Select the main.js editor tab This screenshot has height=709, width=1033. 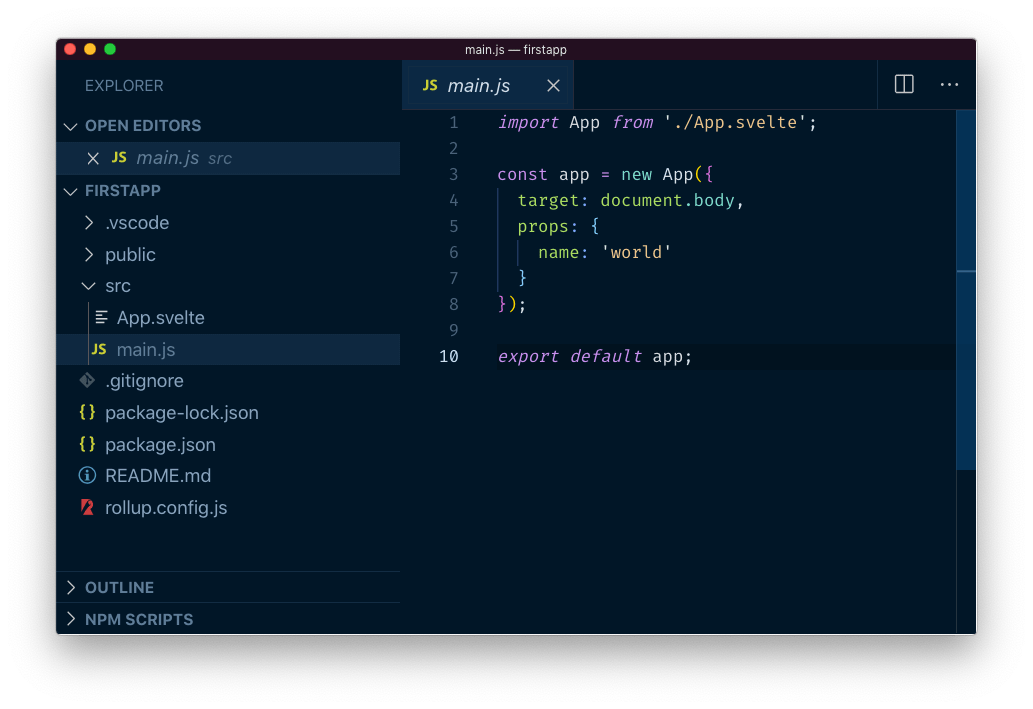click(478, 86)
